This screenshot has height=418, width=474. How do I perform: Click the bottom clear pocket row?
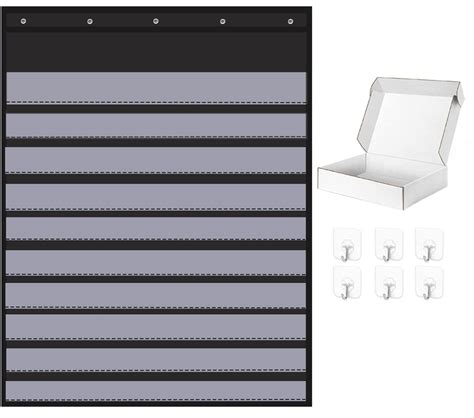click(x=156, y=391)
